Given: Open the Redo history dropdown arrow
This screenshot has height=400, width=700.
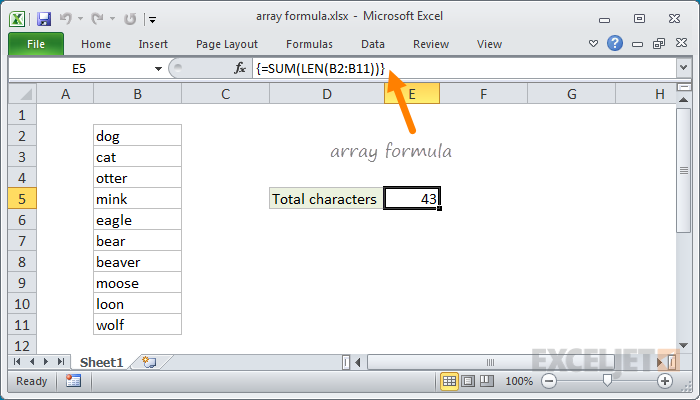Looking at the screenshot, I should [112, 19].
